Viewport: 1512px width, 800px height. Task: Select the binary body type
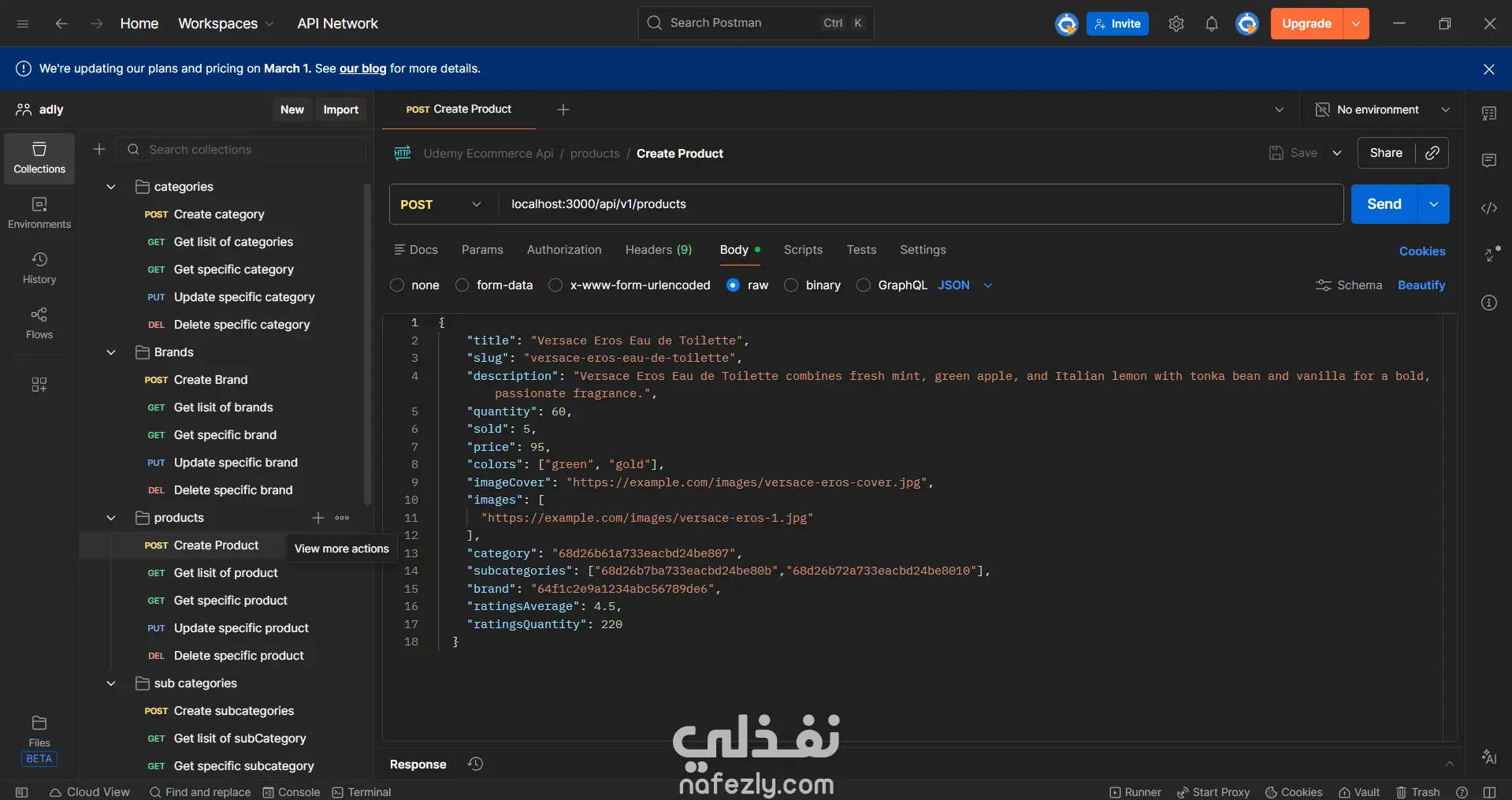(x=791, y=285)
